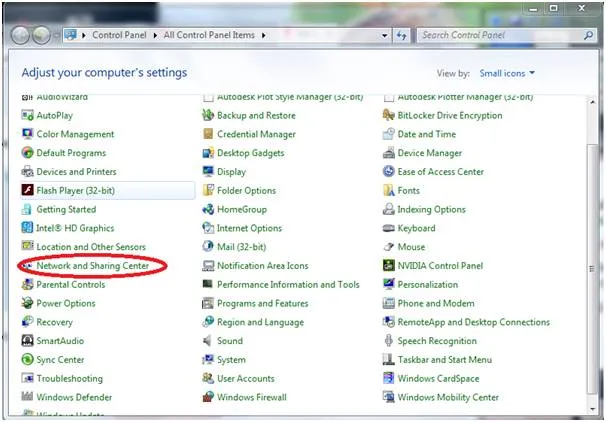Expand the All Control Panel Items breadcrumb arrow
Image resolution: width=606 pixels, height=422 pixels.
pos(265,35)
